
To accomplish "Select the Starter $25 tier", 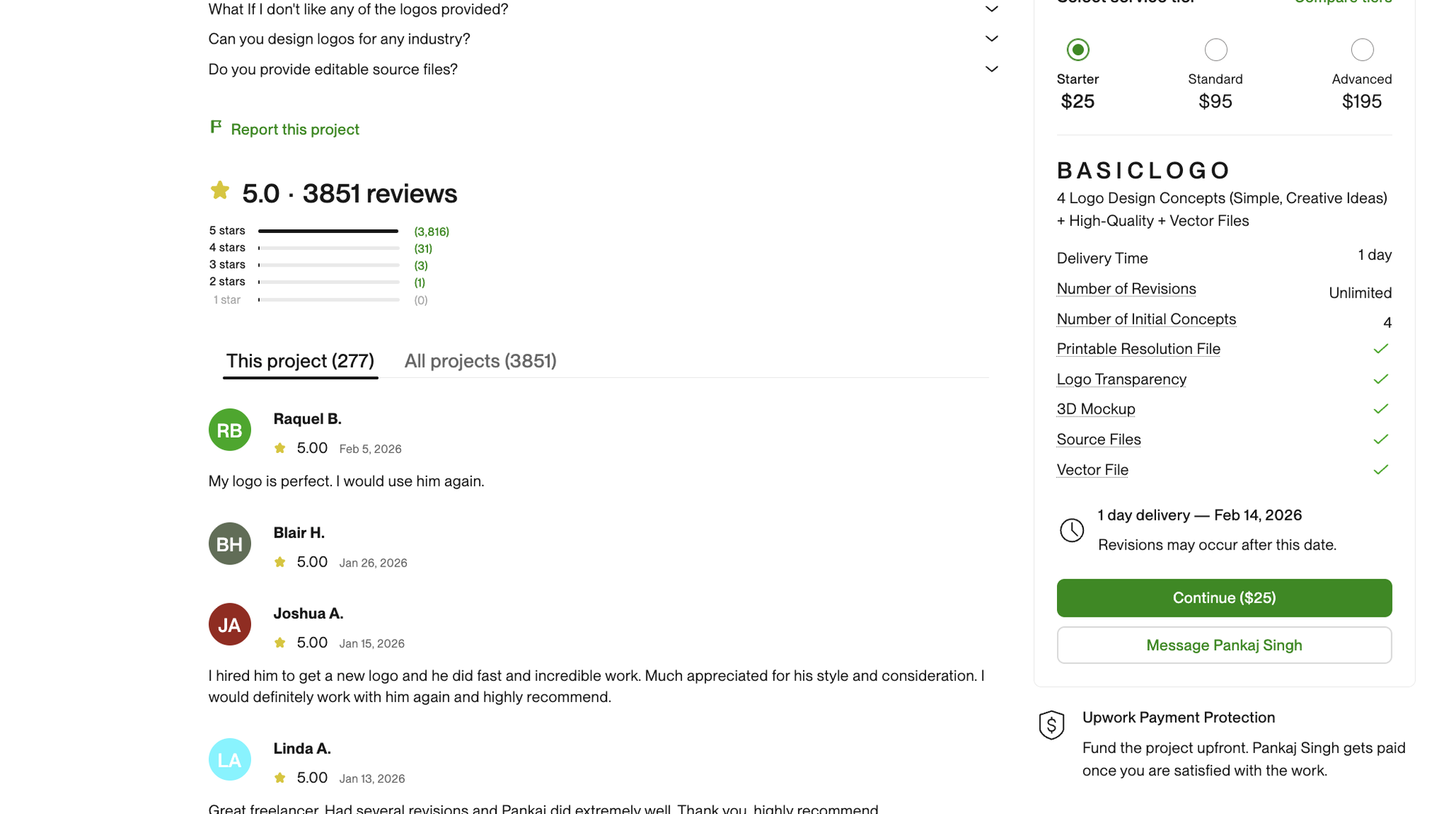I will 1077,50.
